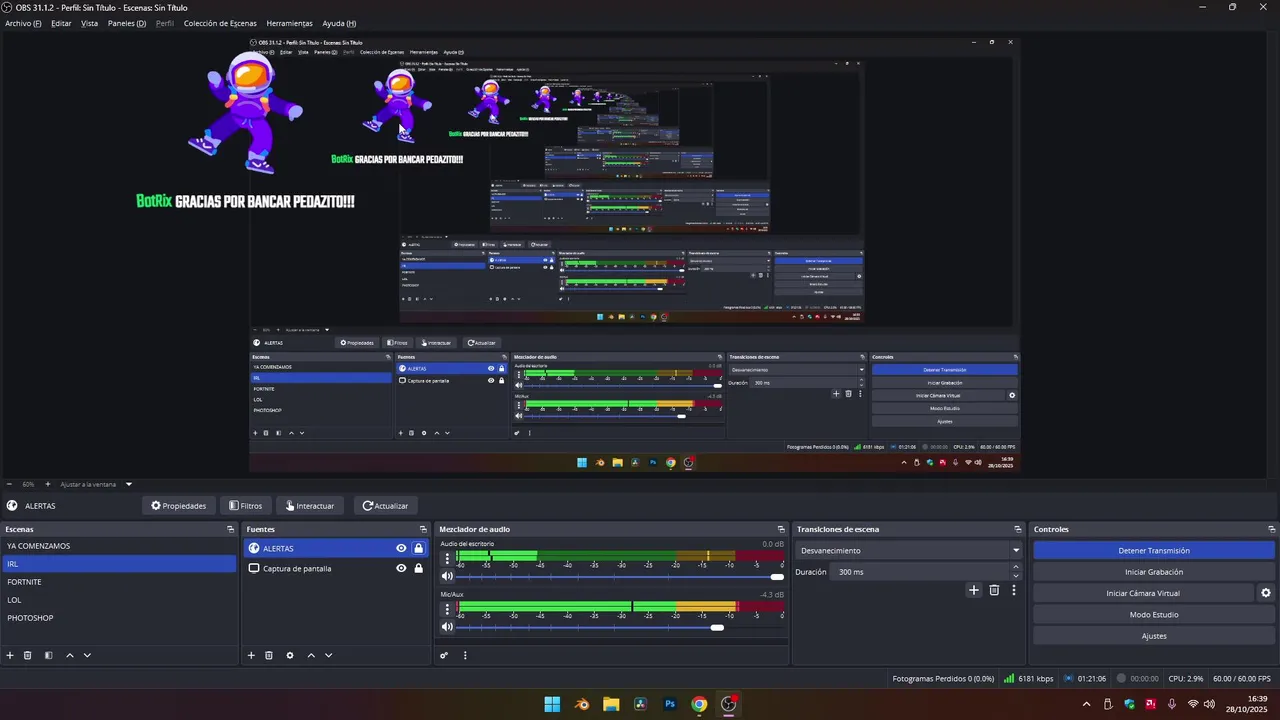The width and height of the screenshot is (1280, 720).
Task: Click Mic/Aux volume slider
Action: click(x=620, y=627)
